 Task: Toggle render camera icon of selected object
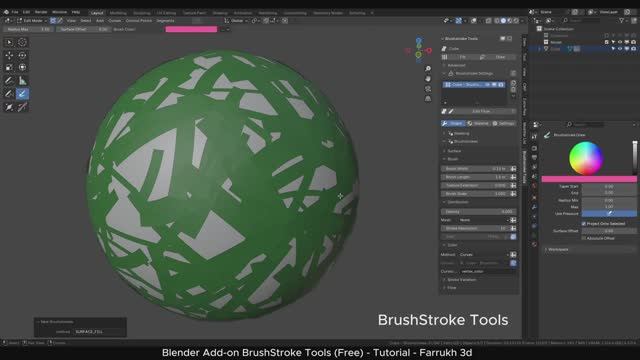point(633,49)
